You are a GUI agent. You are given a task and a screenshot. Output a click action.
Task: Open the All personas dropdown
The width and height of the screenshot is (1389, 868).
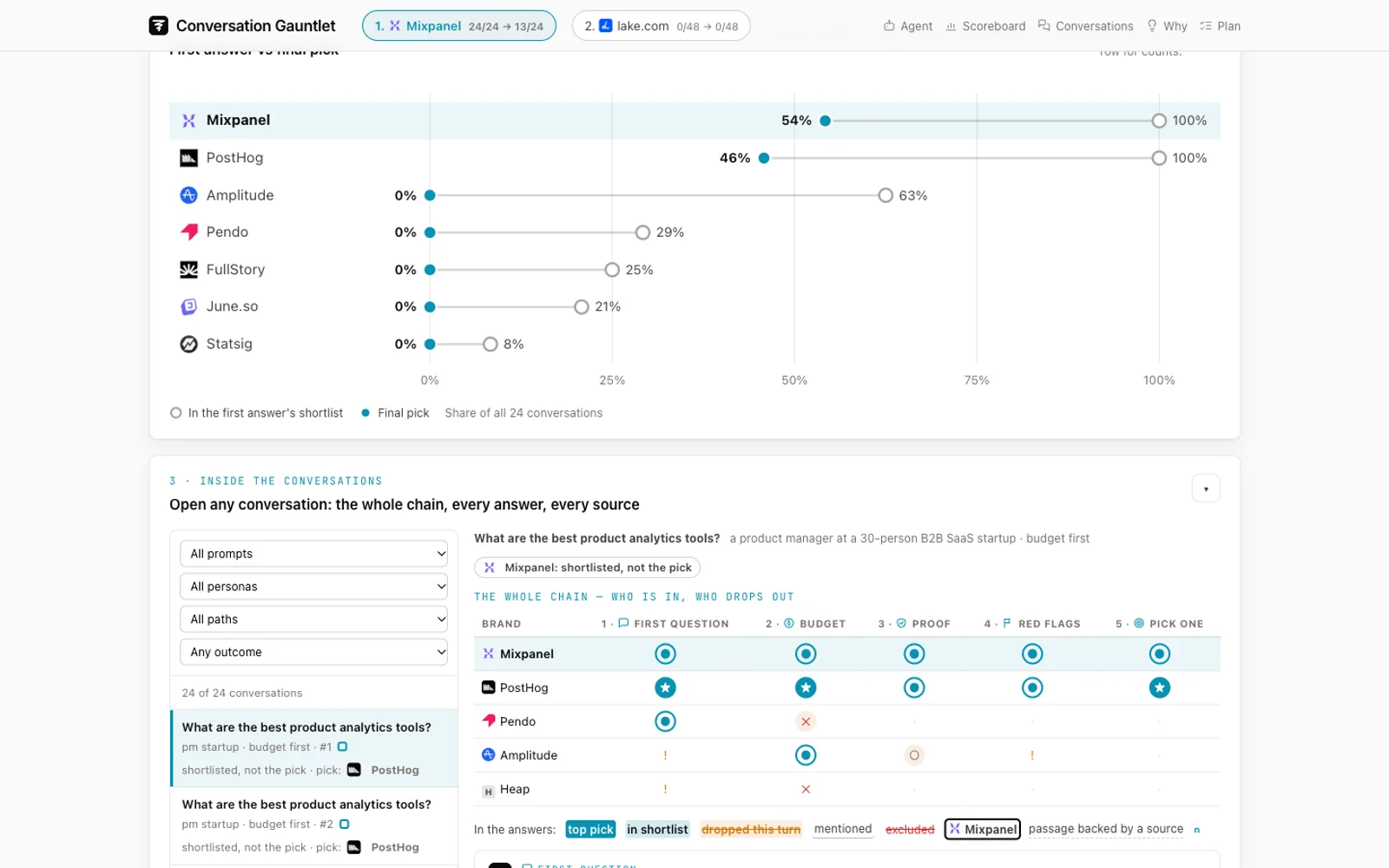click(x=313, y=587)
